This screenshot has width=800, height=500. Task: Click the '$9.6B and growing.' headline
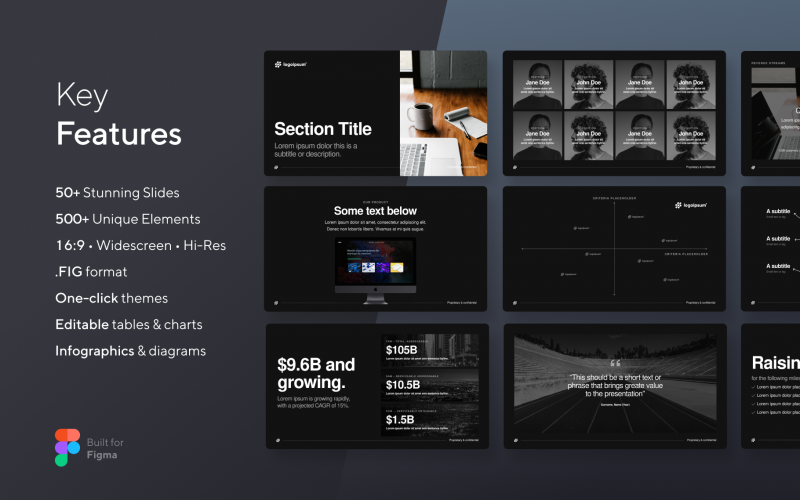click(316, 373)
